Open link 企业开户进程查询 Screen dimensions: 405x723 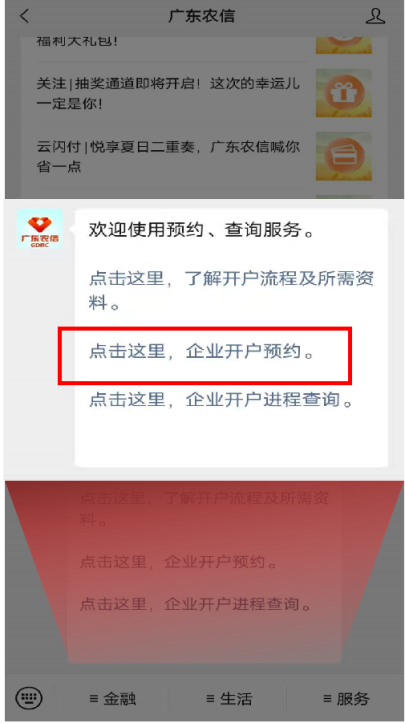[x=221, y=399]
